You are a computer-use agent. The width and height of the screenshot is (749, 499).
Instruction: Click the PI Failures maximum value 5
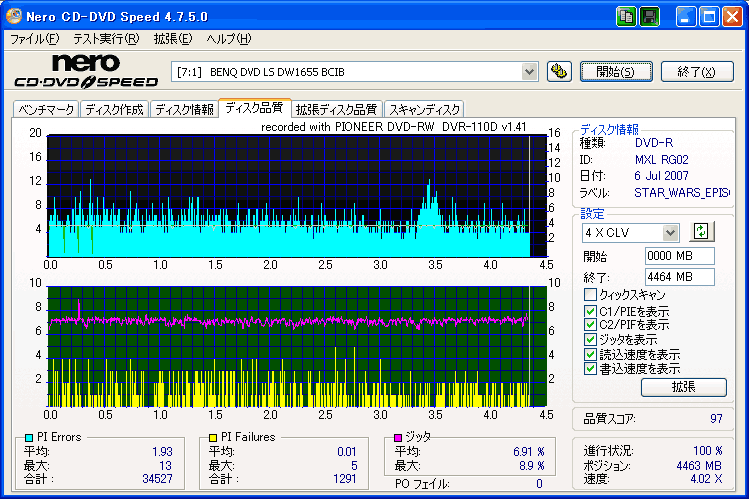point(354,466)
